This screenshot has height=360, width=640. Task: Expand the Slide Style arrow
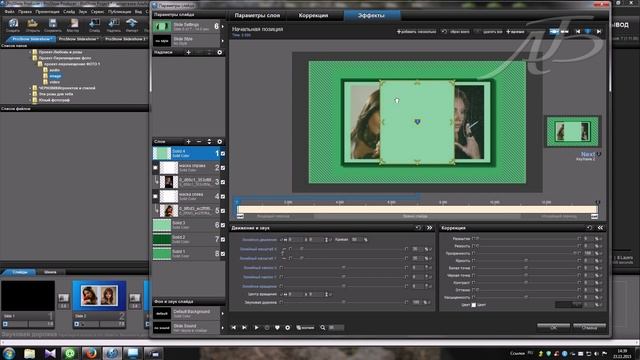pos(222,41)
